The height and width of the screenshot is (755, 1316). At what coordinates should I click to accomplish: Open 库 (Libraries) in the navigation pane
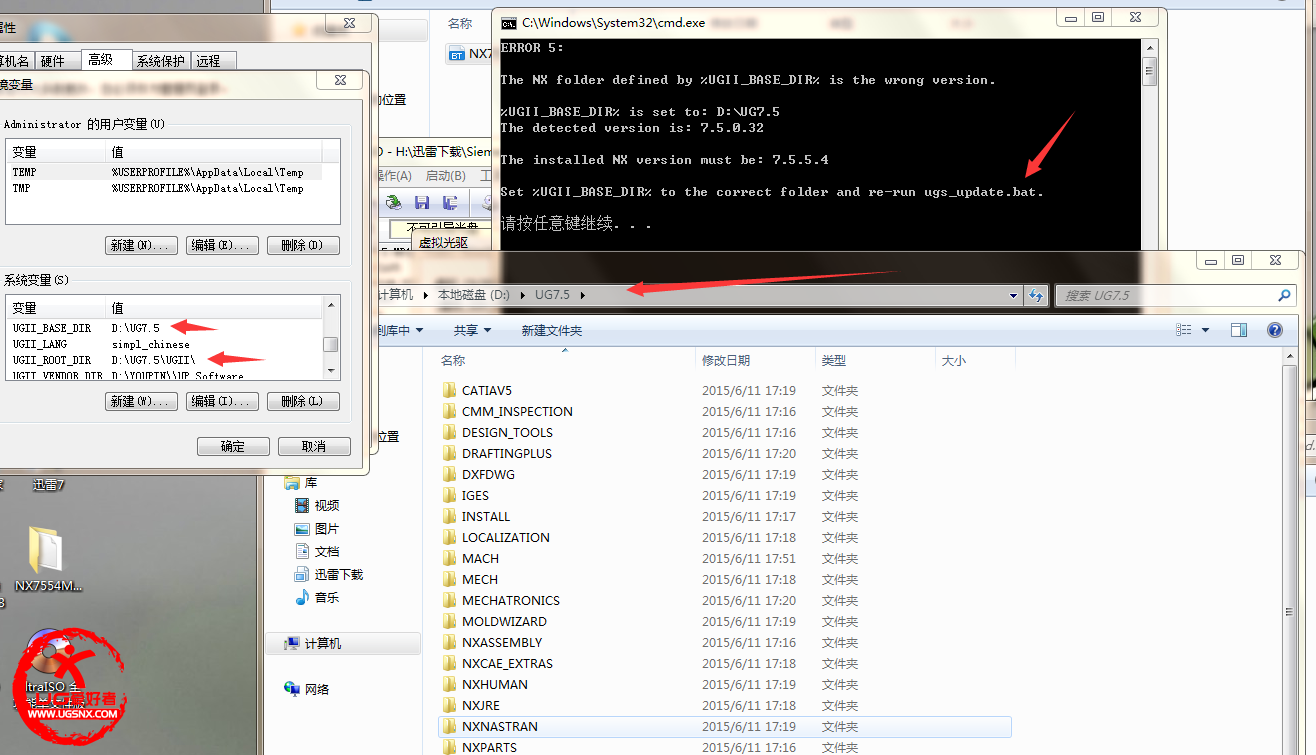point(302,482)
